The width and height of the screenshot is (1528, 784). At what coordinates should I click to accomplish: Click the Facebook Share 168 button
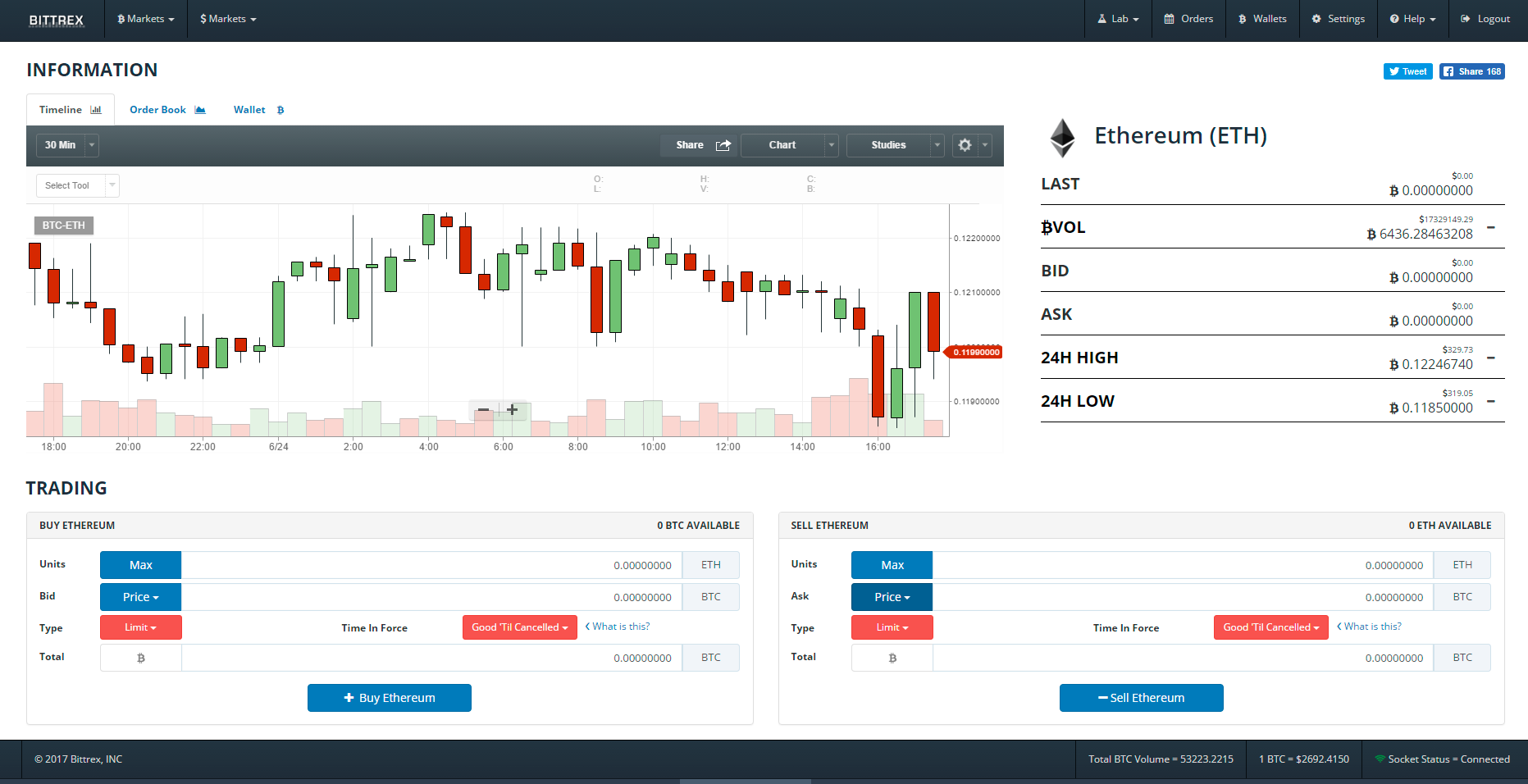point(1472,71)
